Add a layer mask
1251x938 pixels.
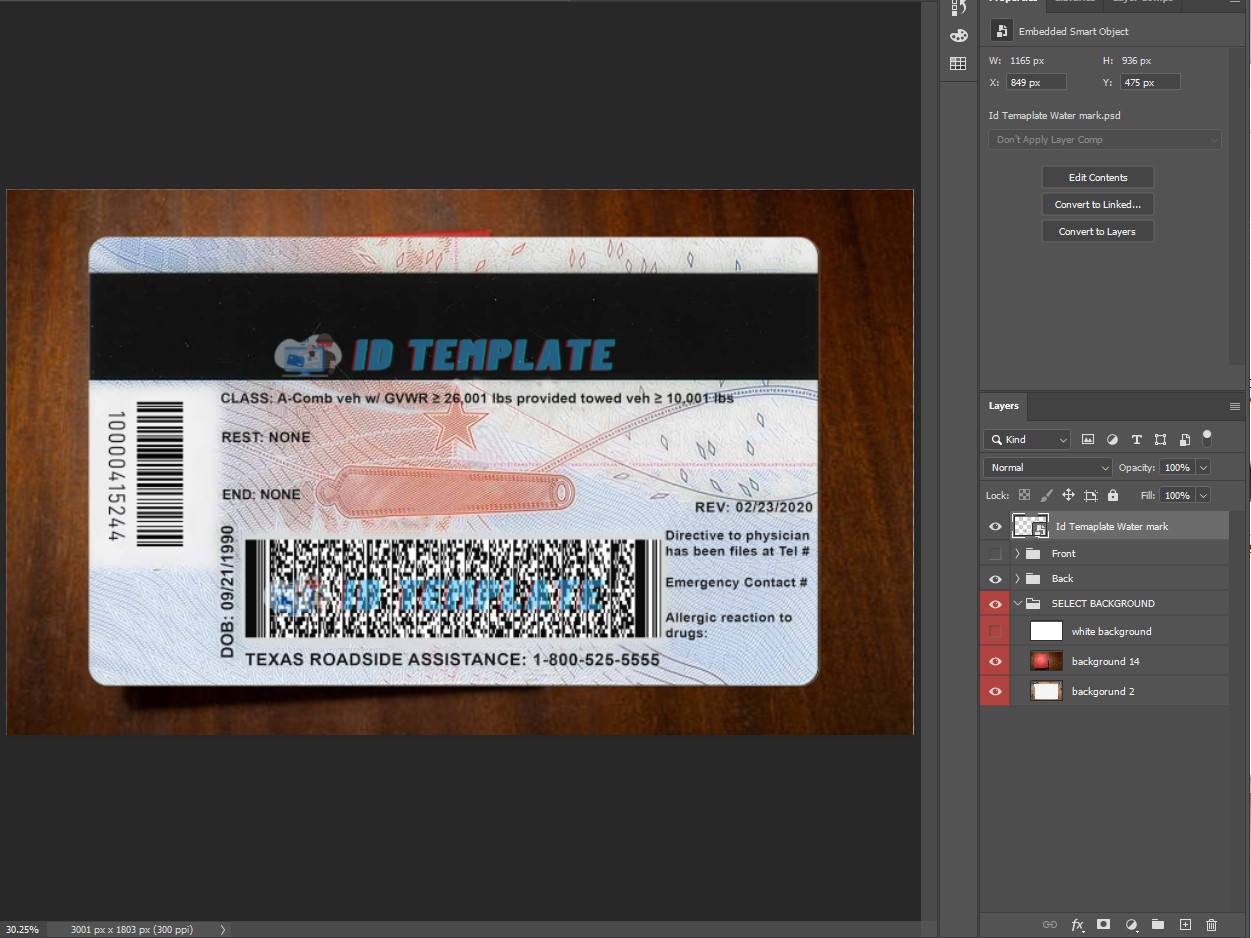click(x=1104, y=925)
